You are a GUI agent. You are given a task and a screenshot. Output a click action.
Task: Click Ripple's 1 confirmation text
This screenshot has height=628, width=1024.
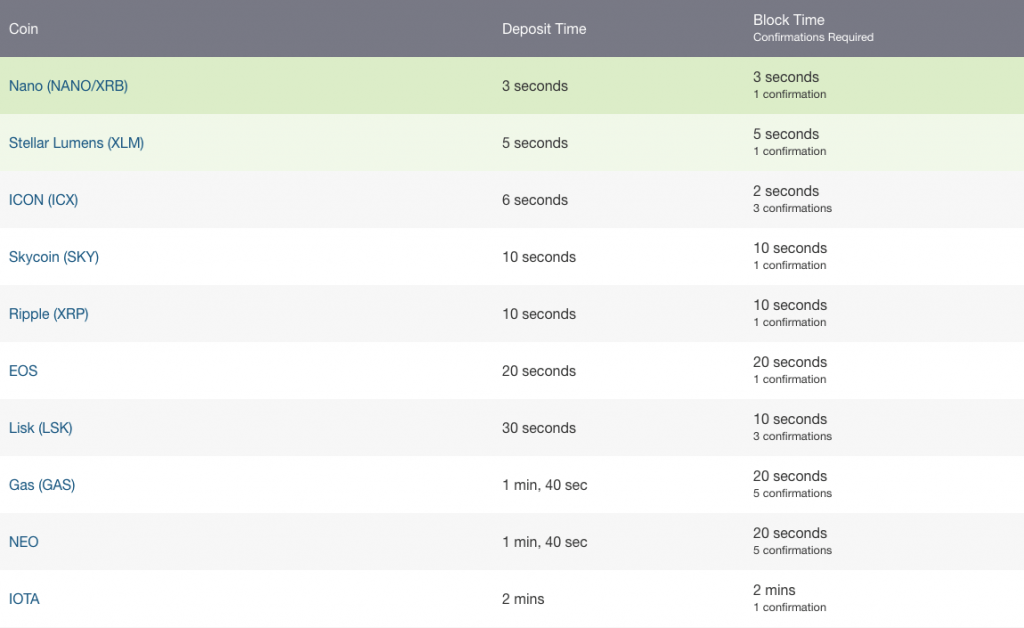[790, 322]
